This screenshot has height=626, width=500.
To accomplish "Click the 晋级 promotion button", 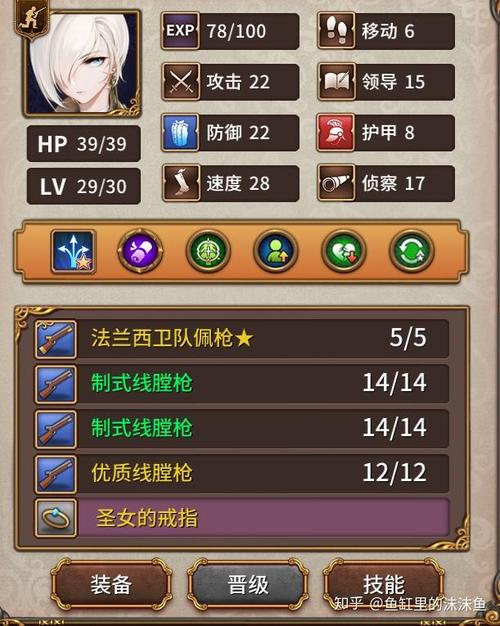I will (248, 584).
